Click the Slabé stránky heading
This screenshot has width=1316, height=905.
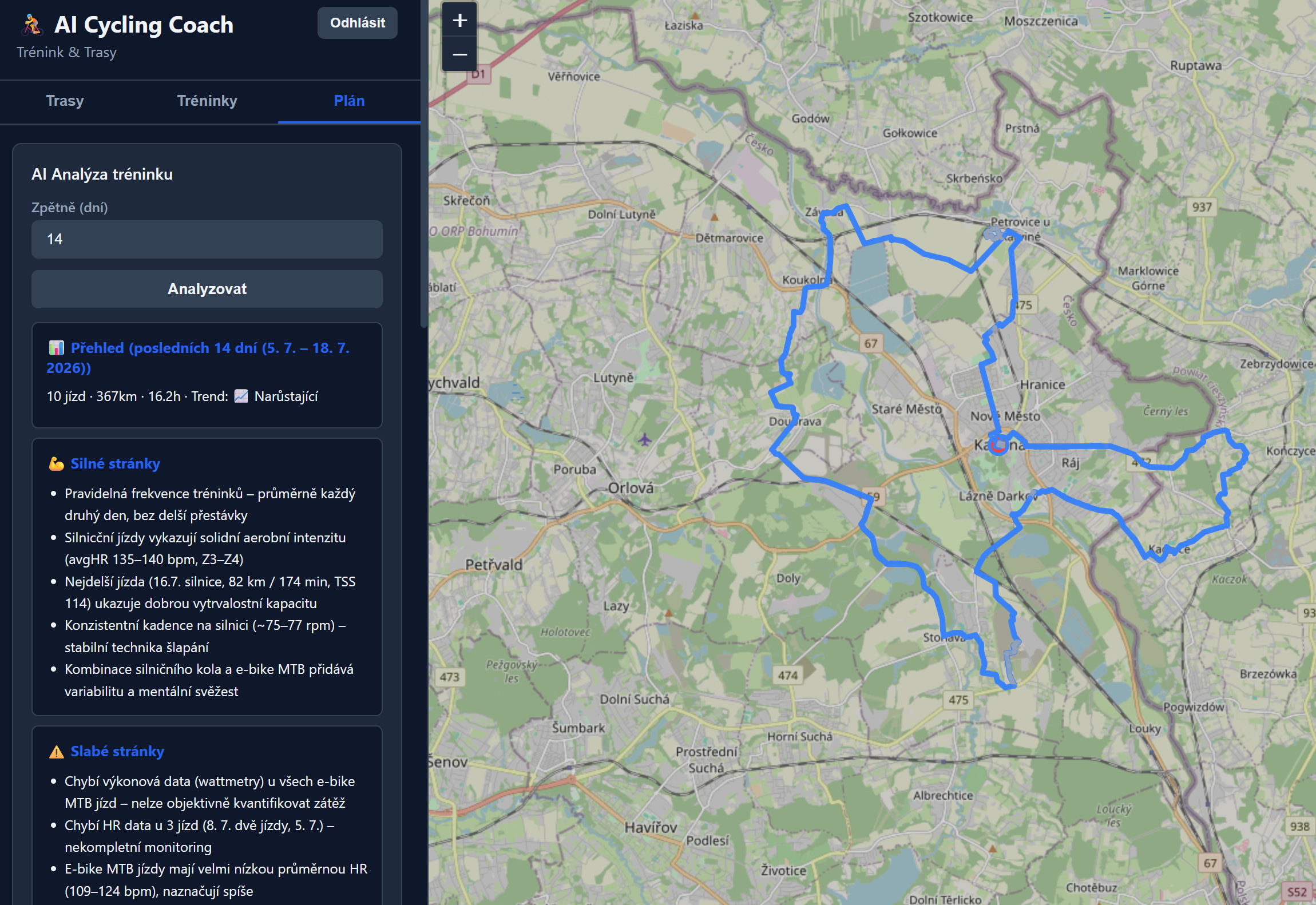coord(117,751)
